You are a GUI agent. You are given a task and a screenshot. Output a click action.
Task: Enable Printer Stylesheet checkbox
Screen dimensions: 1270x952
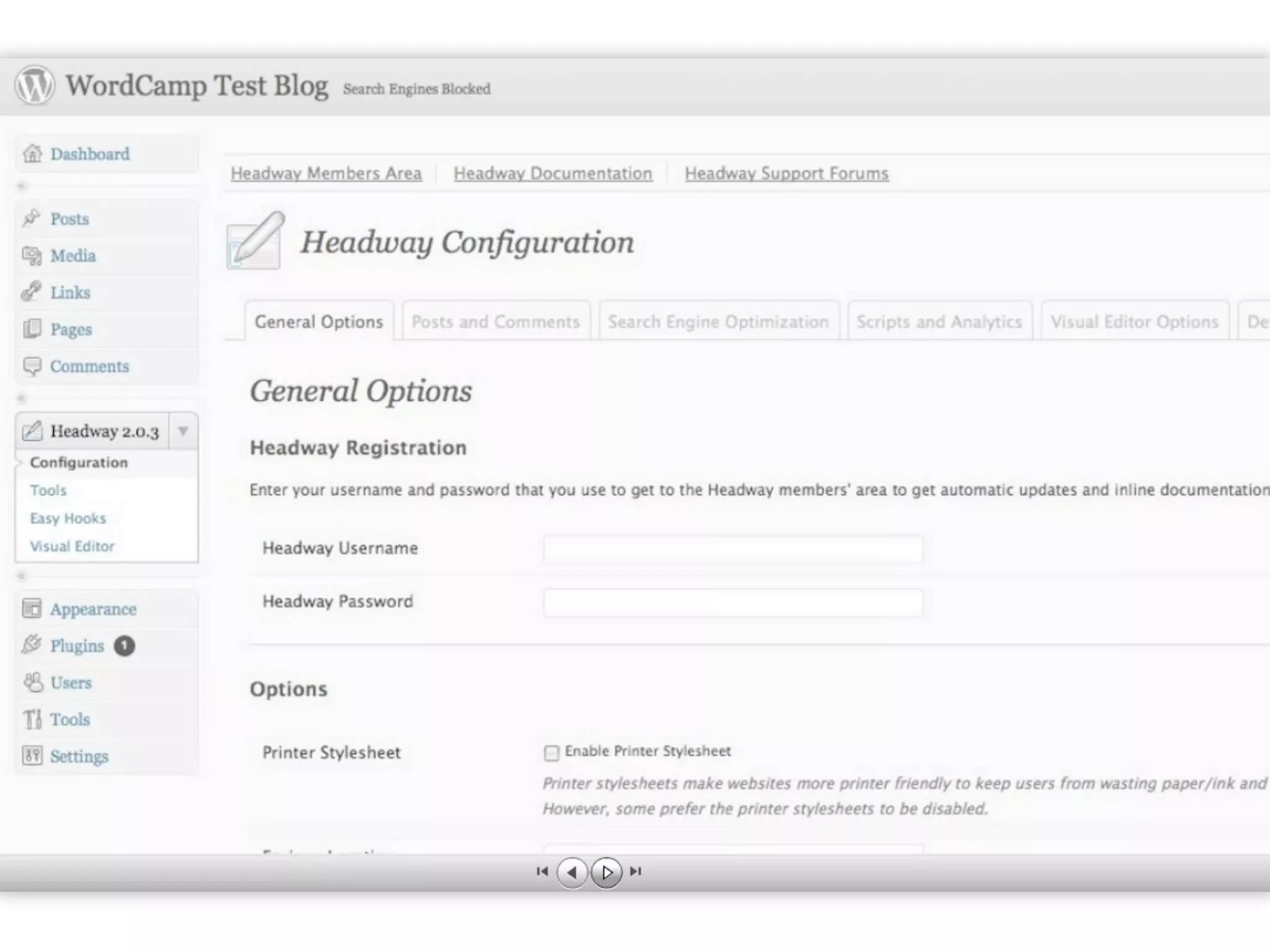coord(551,753)
